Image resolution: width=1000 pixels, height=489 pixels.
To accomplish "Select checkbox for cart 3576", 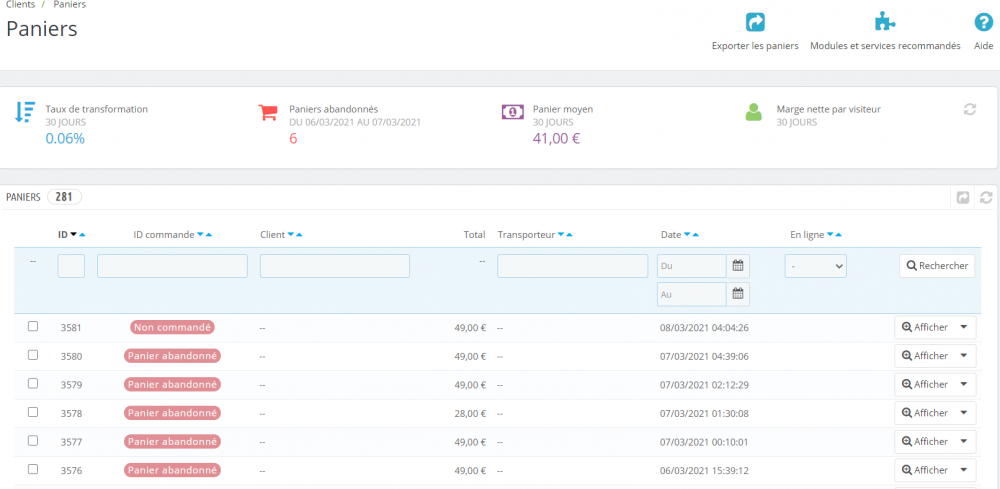I will (x=33, y=469).
